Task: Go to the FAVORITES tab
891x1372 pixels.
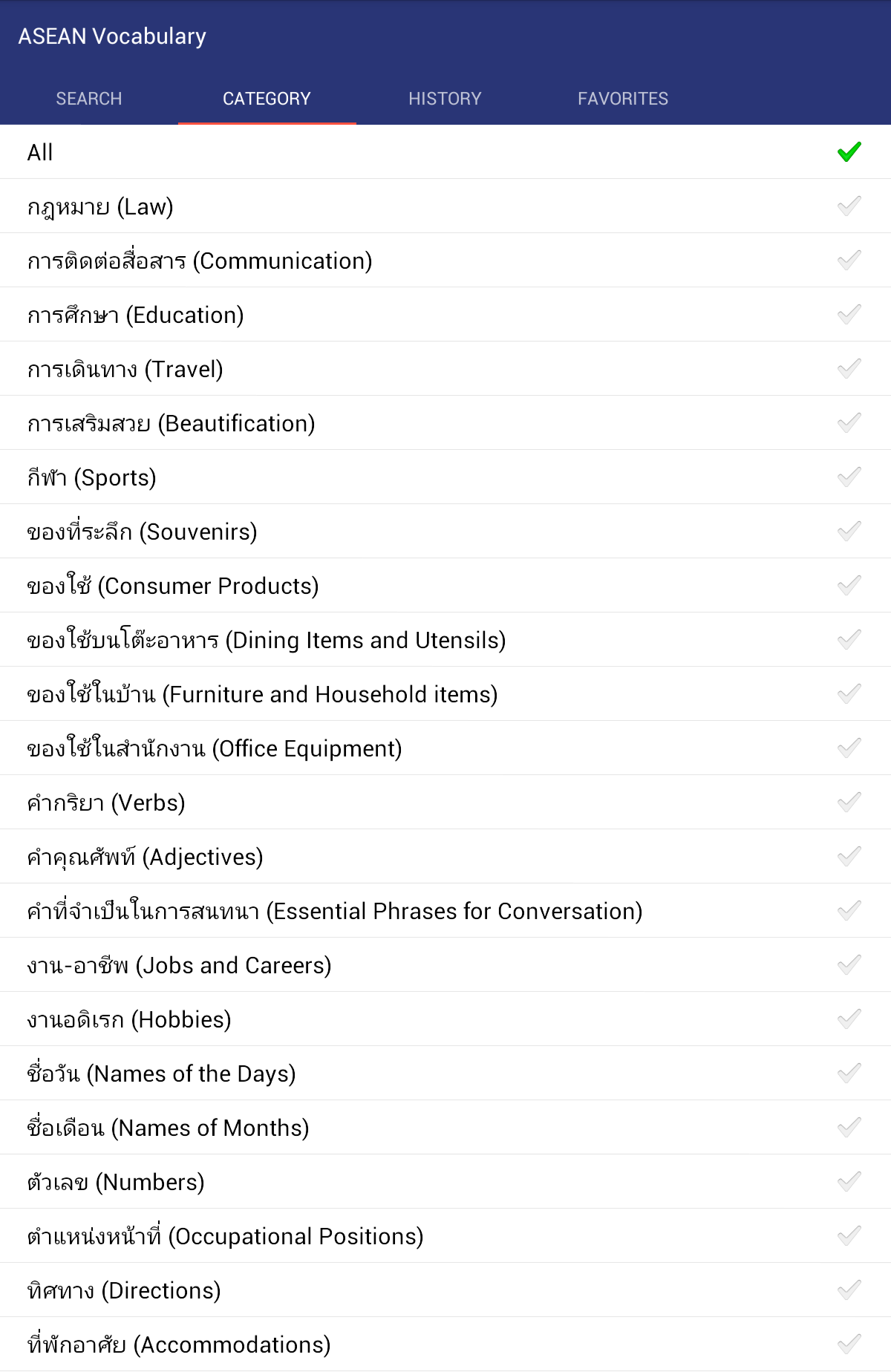Action: 623,99
